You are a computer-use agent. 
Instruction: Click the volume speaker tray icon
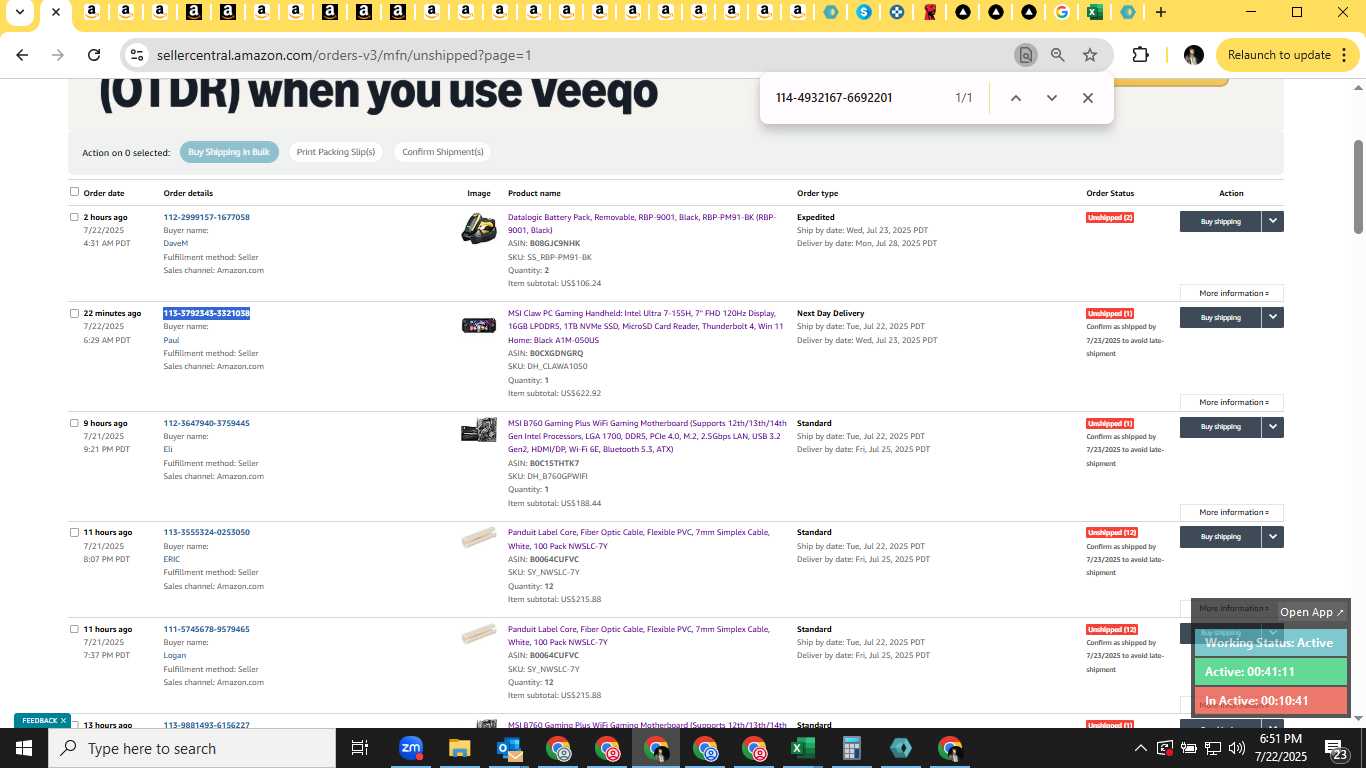pos(1236,748)
